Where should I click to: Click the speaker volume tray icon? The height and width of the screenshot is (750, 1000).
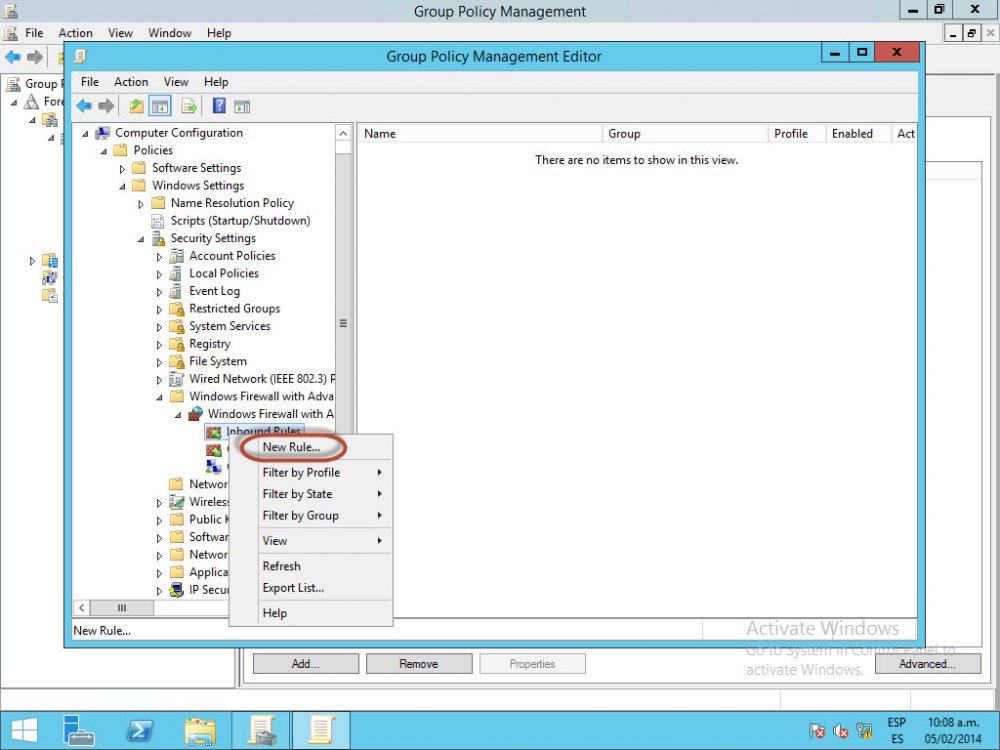(841, 731)
